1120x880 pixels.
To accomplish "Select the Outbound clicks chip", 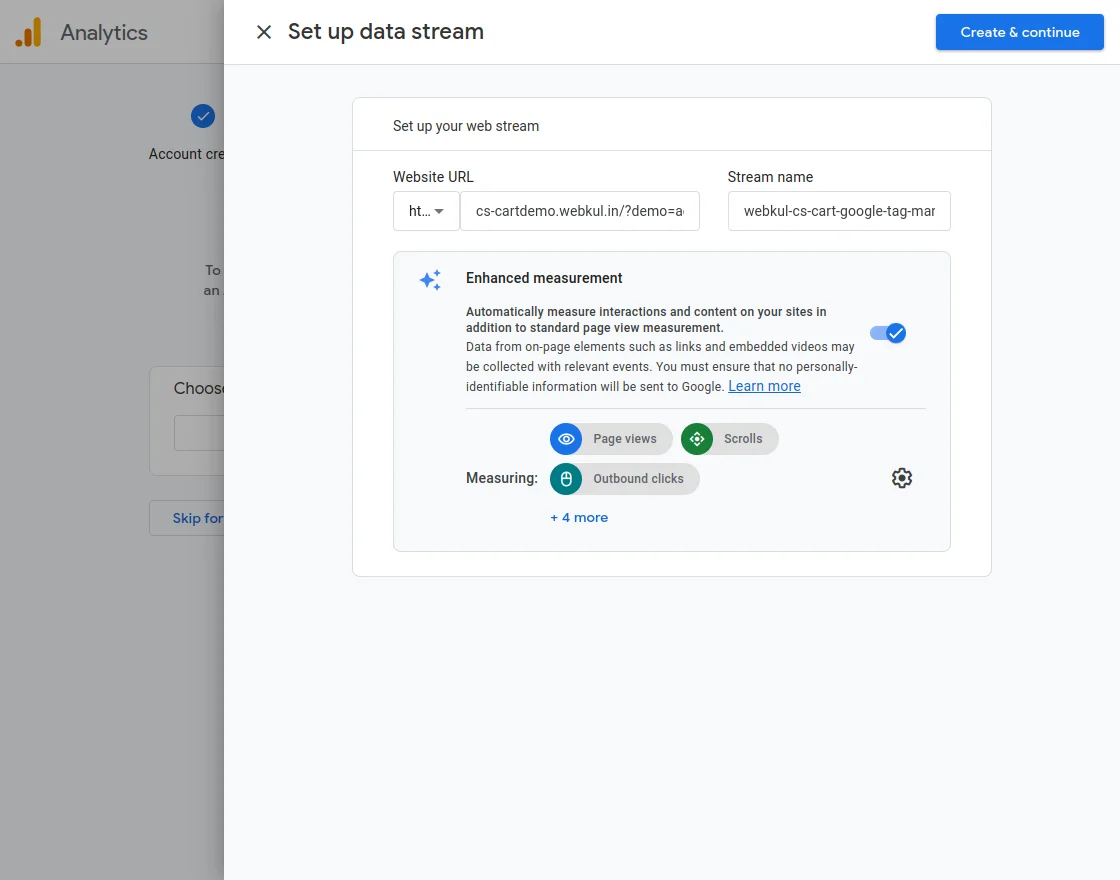I will [x=638, y=478].
